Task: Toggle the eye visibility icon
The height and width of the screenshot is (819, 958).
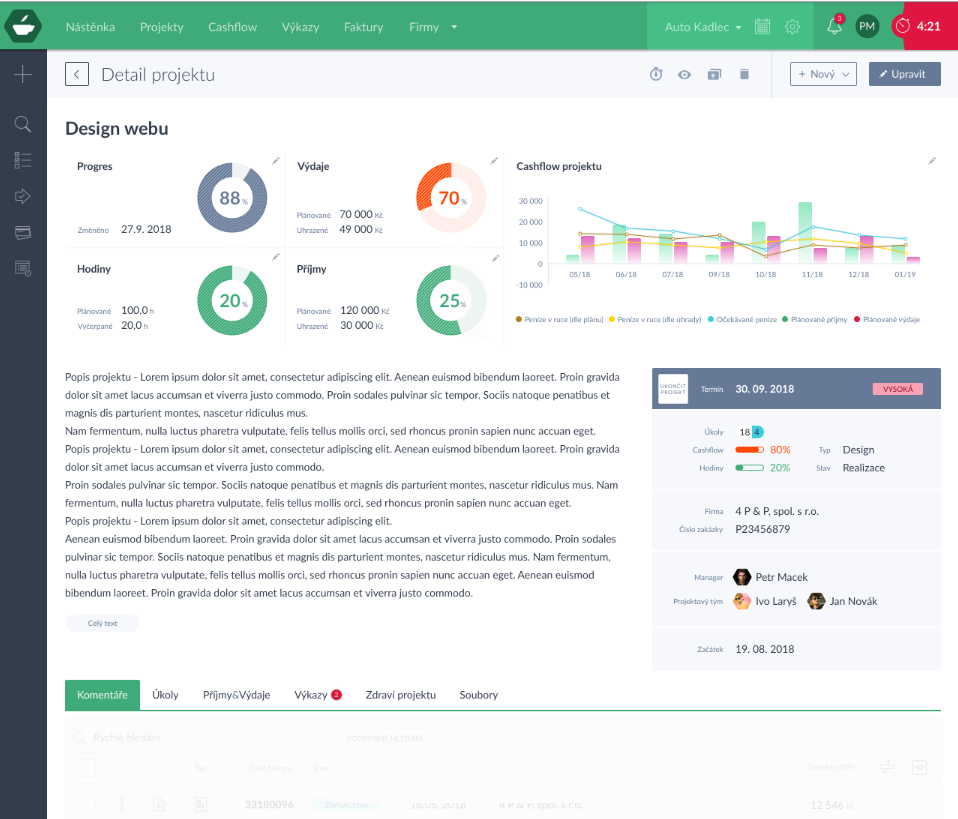Action: coord(685,74)
